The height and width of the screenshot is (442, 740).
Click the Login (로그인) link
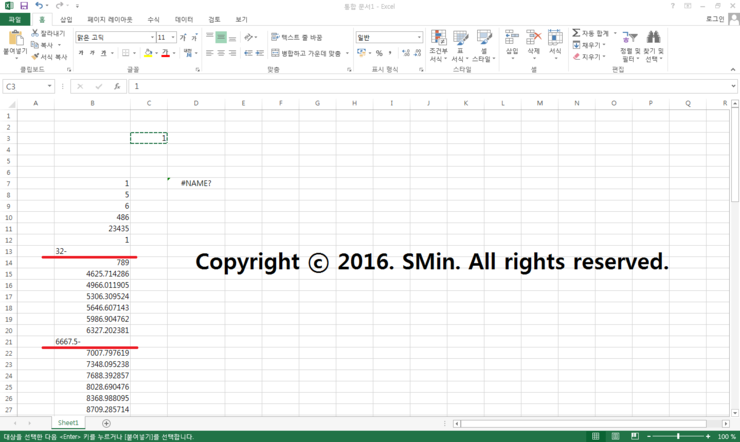pos(715,19)
